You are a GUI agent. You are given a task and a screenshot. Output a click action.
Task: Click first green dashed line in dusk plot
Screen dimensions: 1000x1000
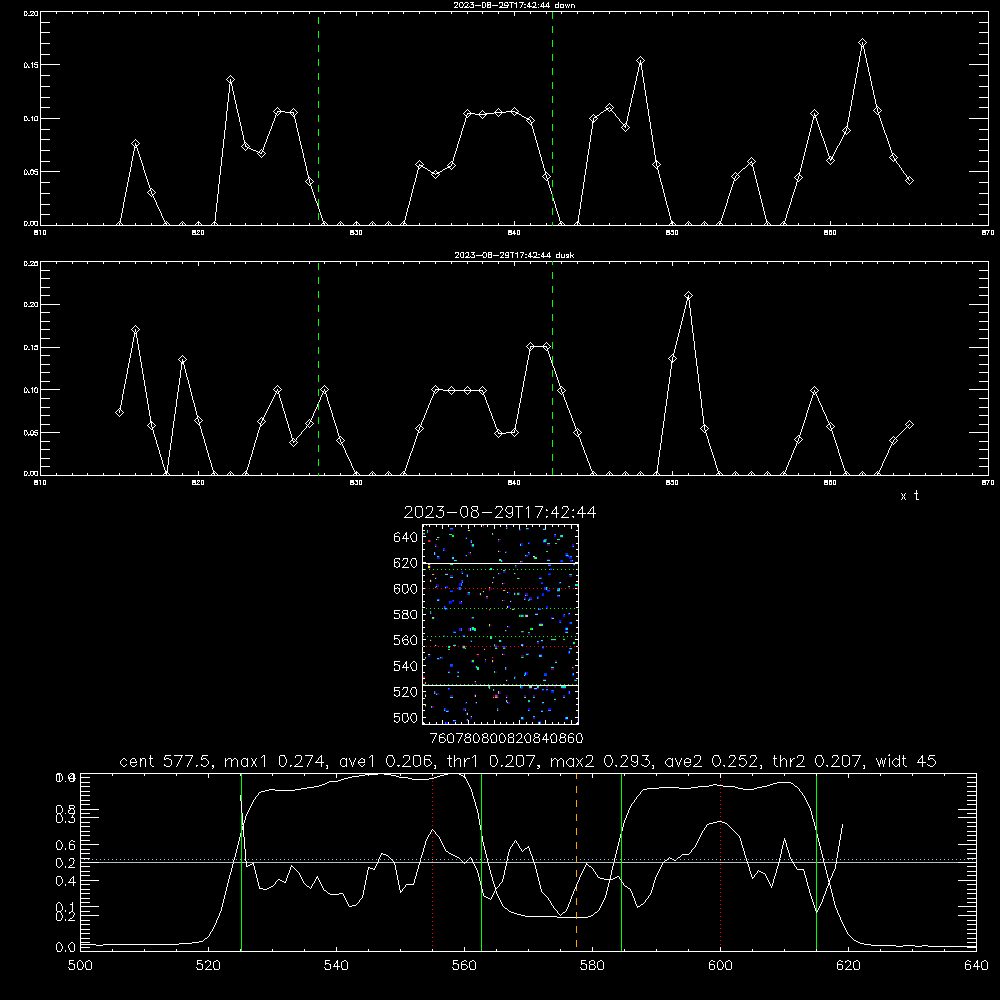click(318, 369)
